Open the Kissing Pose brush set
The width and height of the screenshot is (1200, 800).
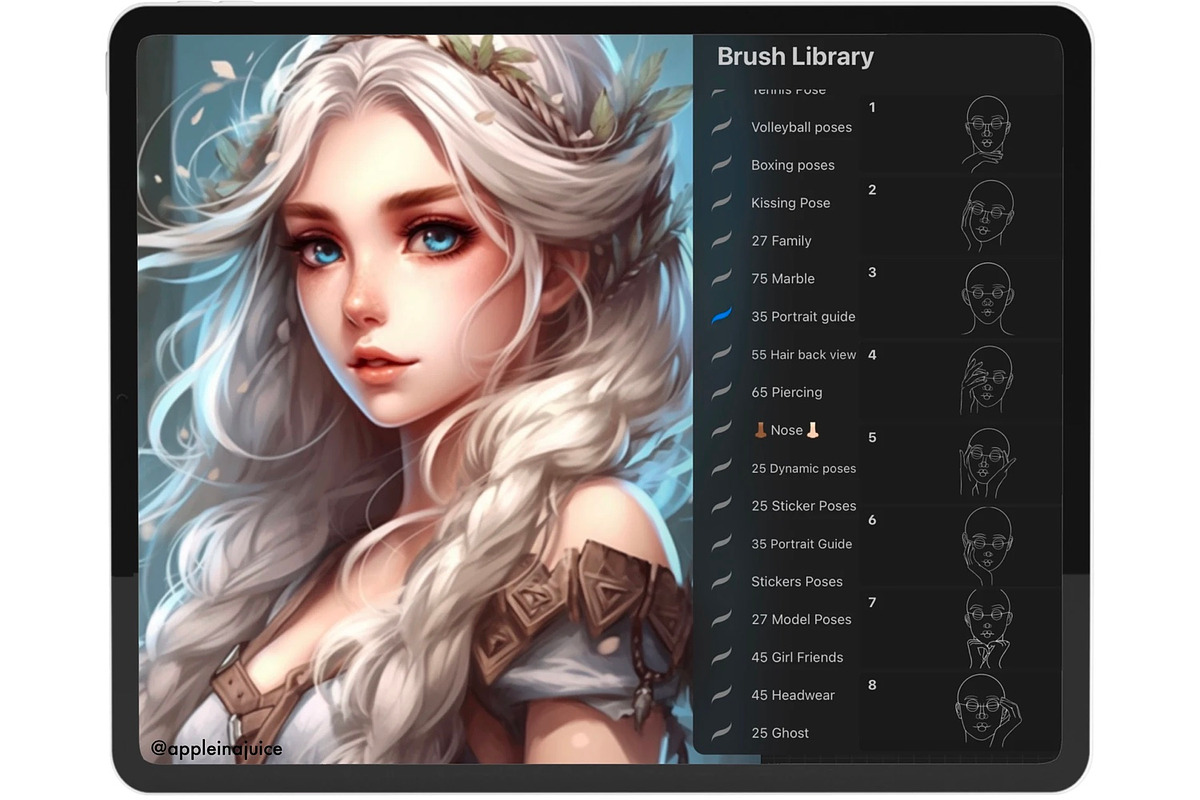(x=790, y=203)
